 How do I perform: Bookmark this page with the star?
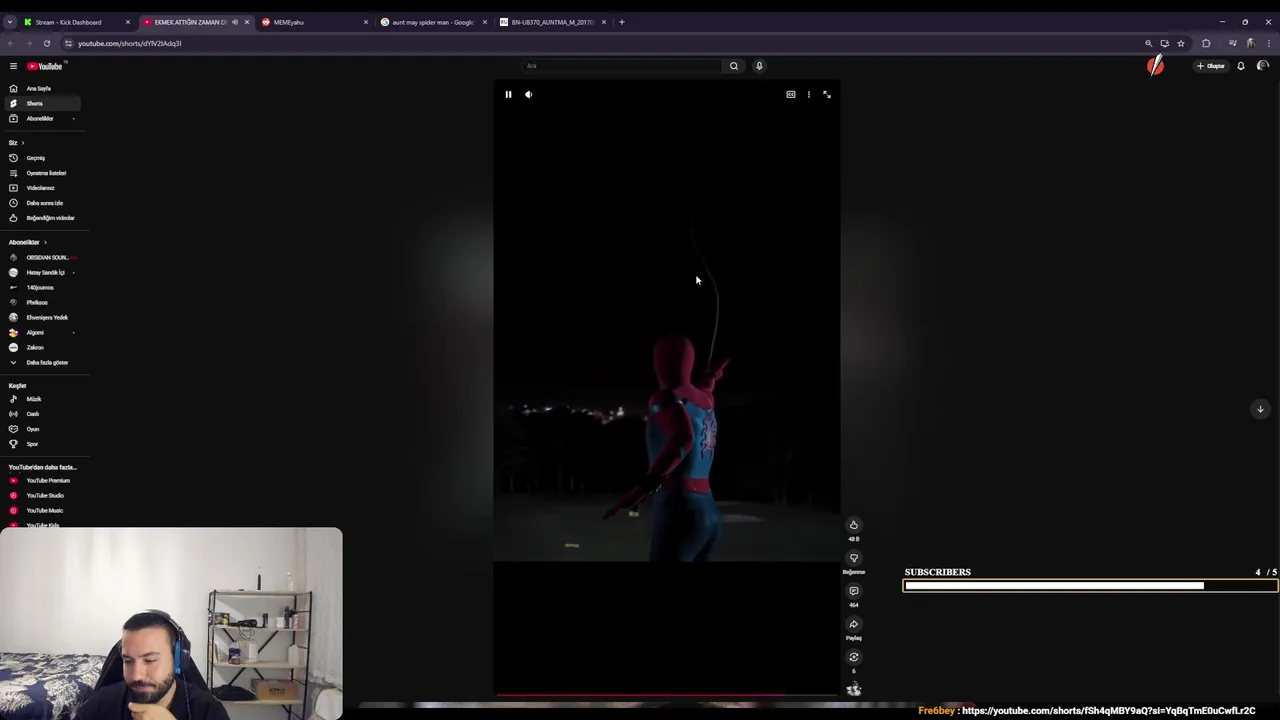tap(1181, 43)
